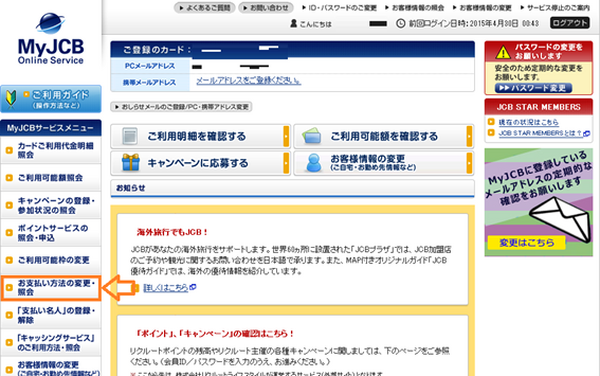The height and width of the screenshot is (376, 600).
Task: Click the orange bullet icon beside 現在の状況はこちら
Action: tap(491, 122)
